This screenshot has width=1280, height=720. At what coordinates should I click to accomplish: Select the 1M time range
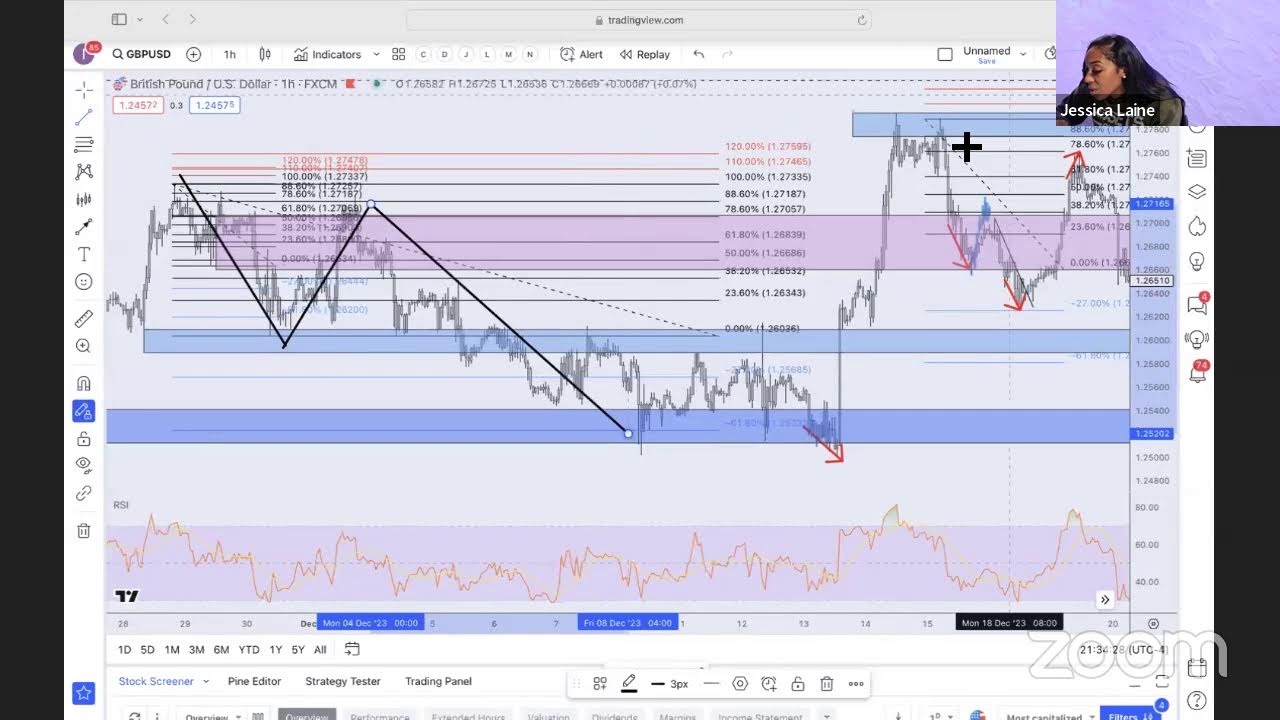tap(172, 650)
